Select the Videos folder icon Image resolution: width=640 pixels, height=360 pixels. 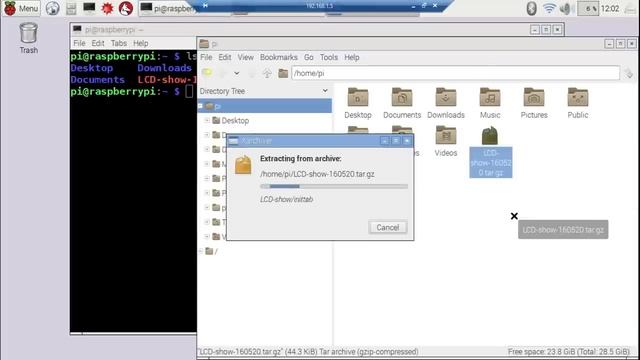click(446, 141)
